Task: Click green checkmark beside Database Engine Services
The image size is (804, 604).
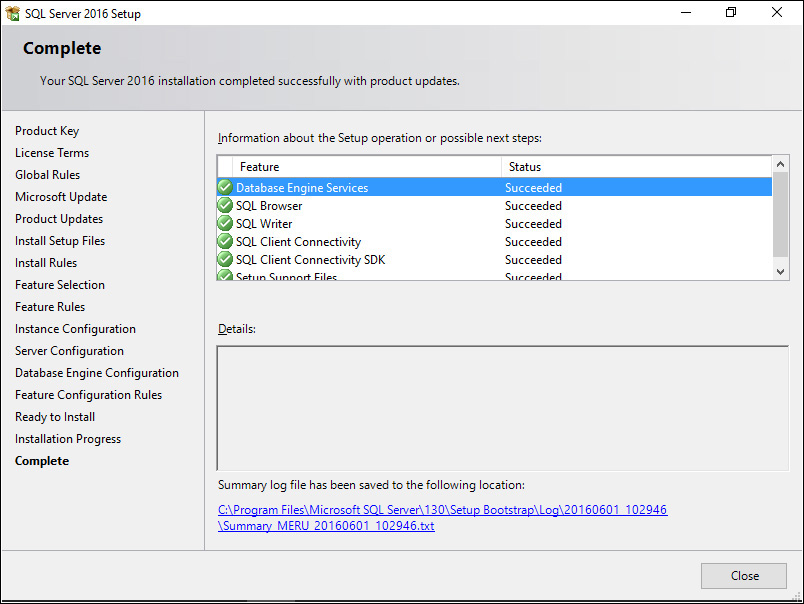Action: 225,188
